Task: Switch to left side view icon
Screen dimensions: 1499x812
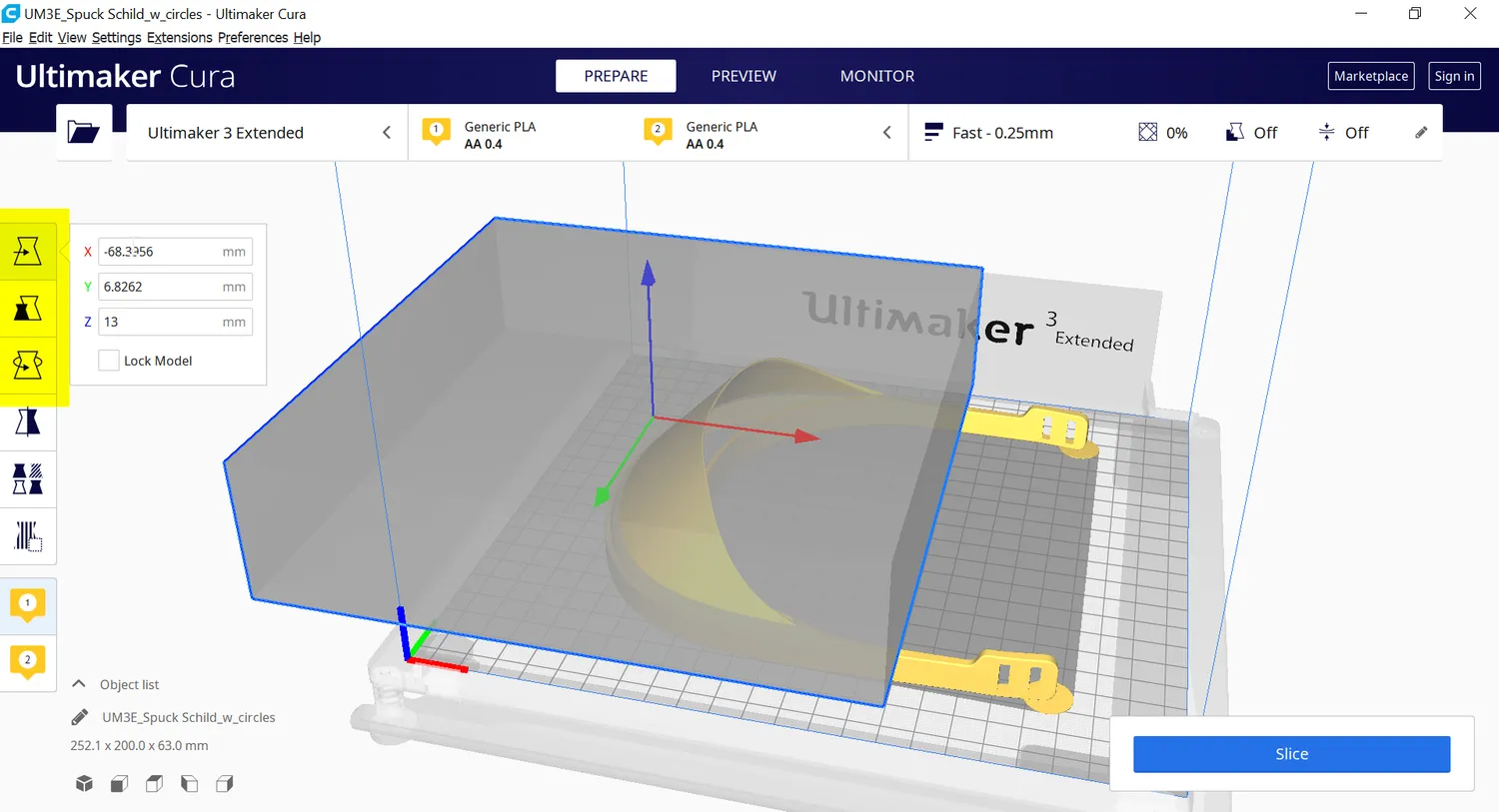Action: click(189, 783)
